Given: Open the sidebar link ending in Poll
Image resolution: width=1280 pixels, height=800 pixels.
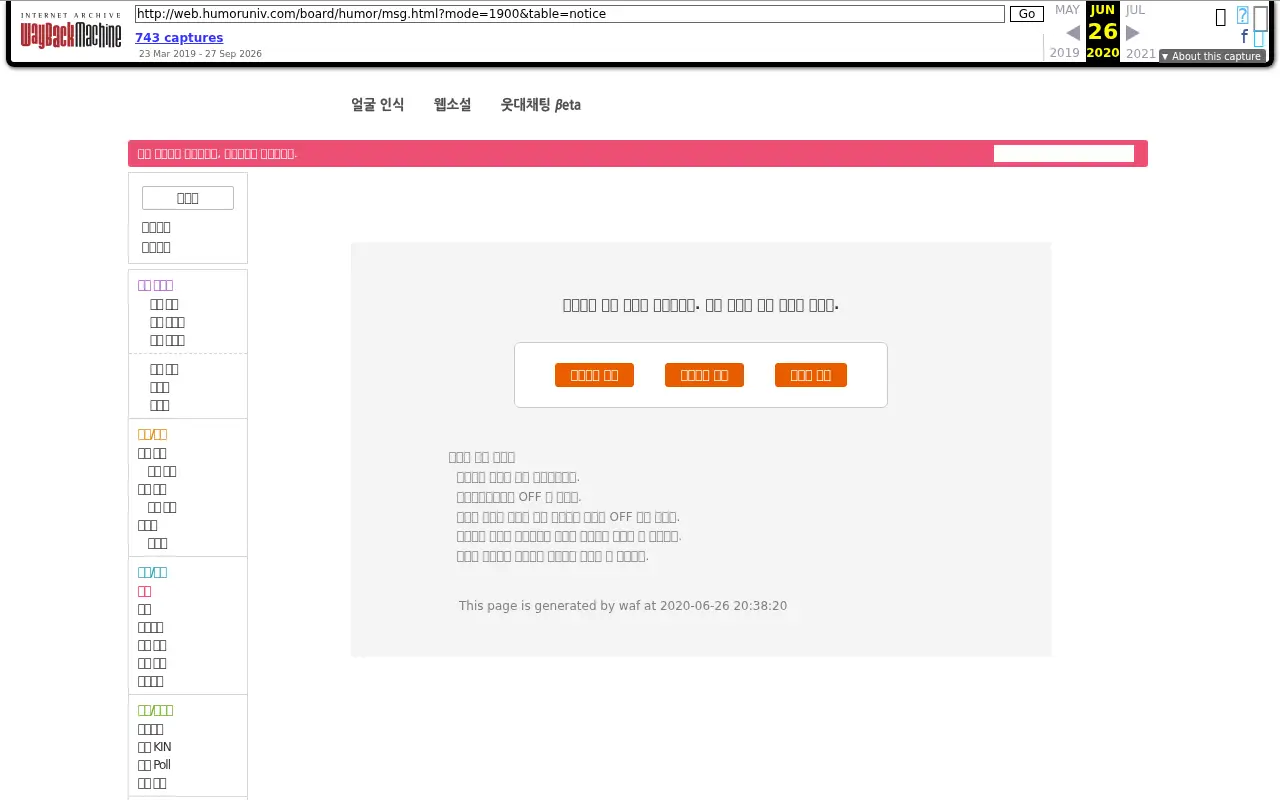Looking at the screenshot, I should 154,765.
